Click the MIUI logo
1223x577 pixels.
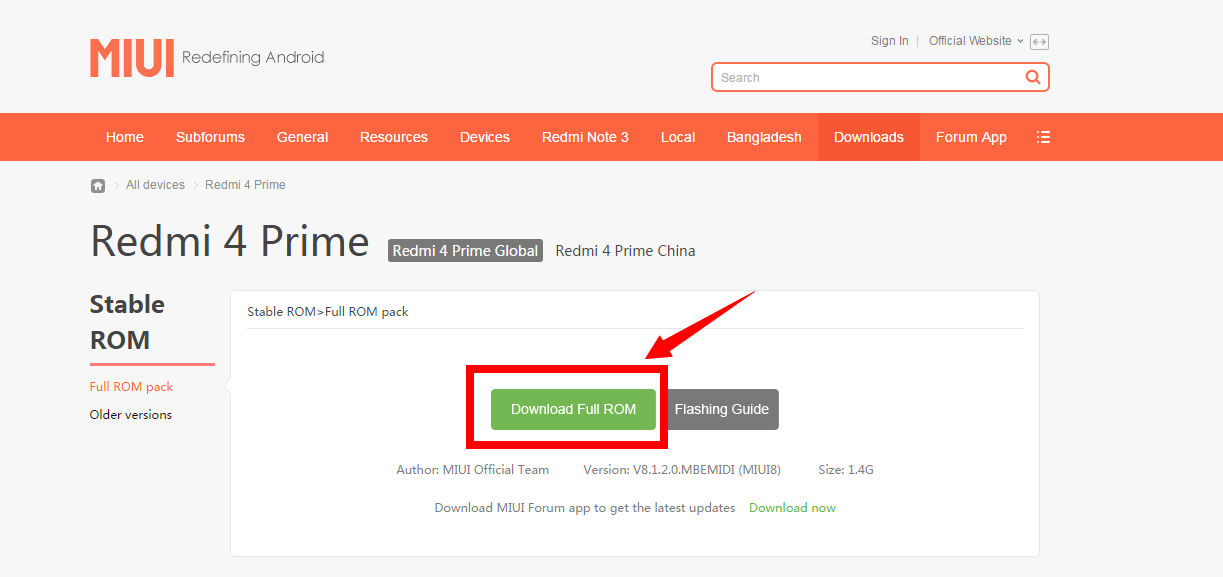pyautogui.click(x=132, y=58)
